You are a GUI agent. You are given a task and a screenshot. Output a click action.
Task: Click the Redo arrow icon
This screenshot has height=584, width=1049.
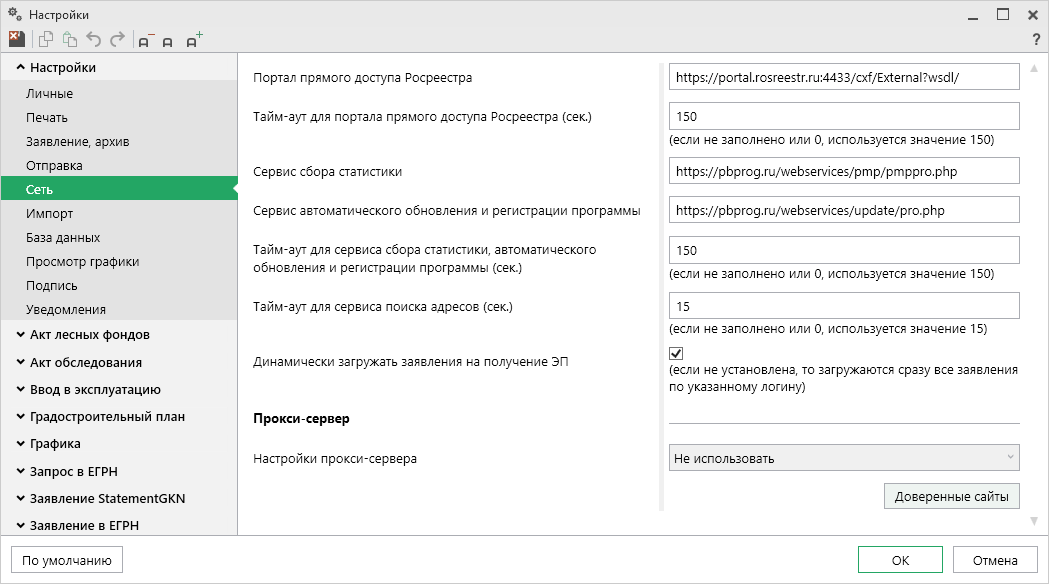click(118, 40)
